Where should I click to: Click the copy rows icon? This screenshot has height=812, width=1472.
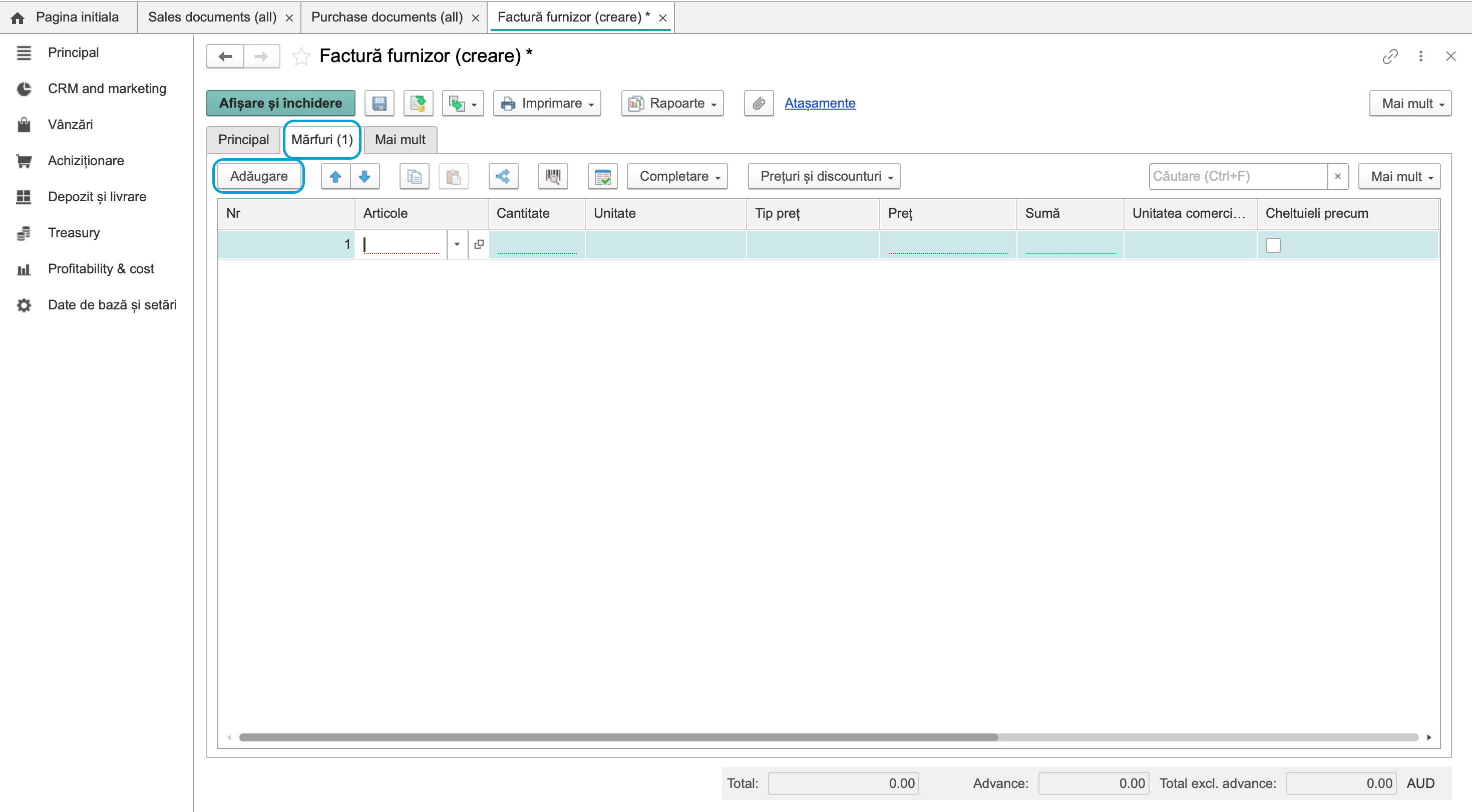click(414, 177)
